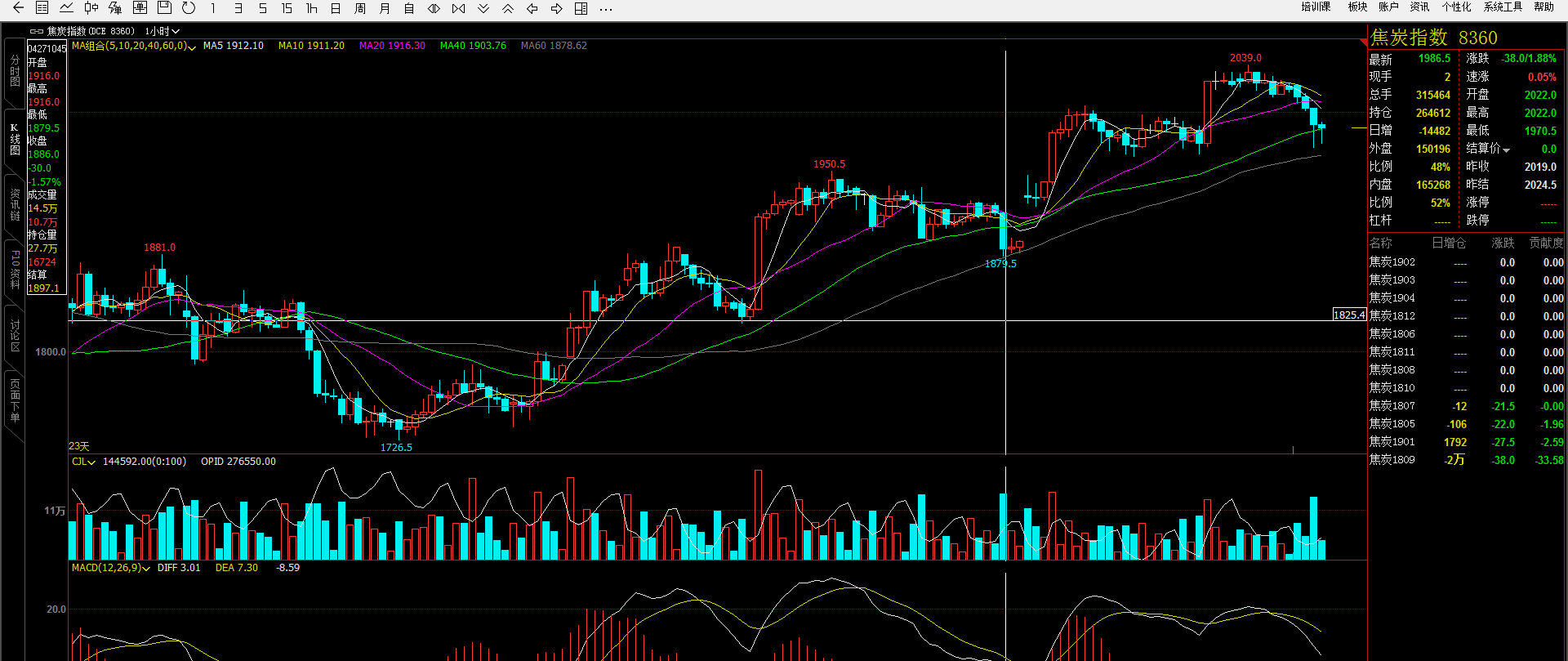Switch to the 1h period button
Viewport: 1568px width, 661px height.
tap(311, 8)
